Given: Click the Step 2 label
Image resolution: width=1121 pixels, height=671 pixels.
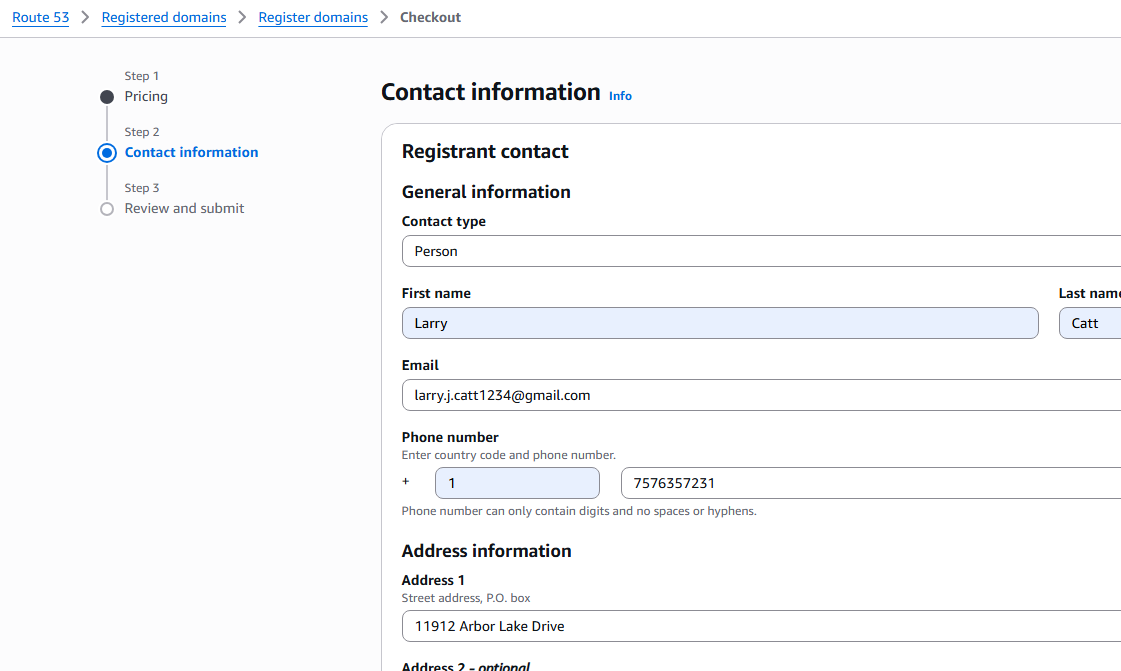Looking at the screenshot, I should coord(142,132).
